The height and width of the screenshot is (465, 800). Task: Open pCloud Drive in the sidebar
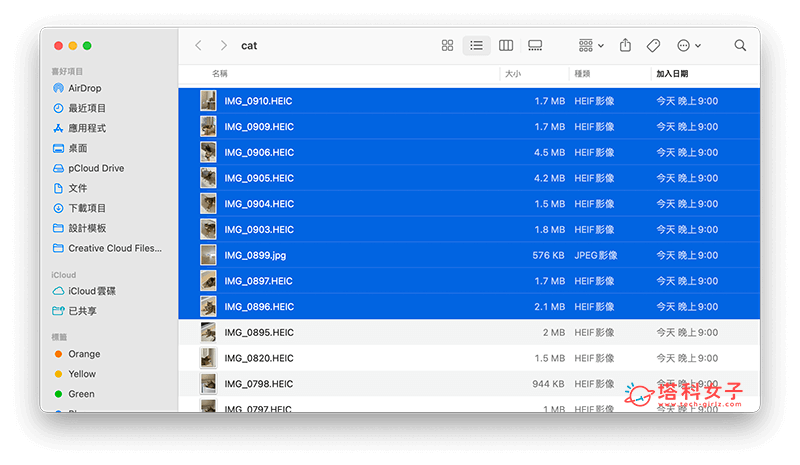[x=96, y=168]
